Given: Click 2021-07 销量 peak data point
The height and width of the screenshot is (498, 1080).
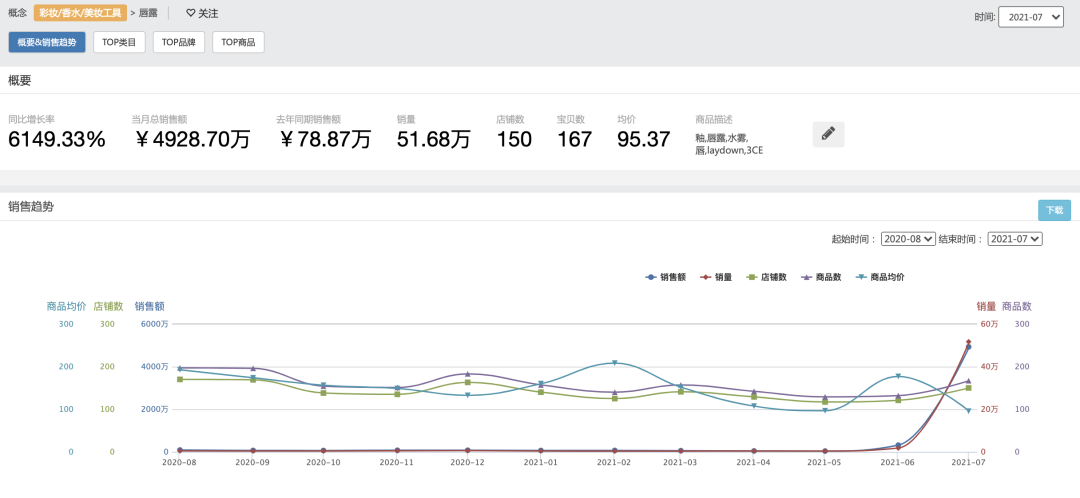Looking at the screenshot, I should click(968, 342).
